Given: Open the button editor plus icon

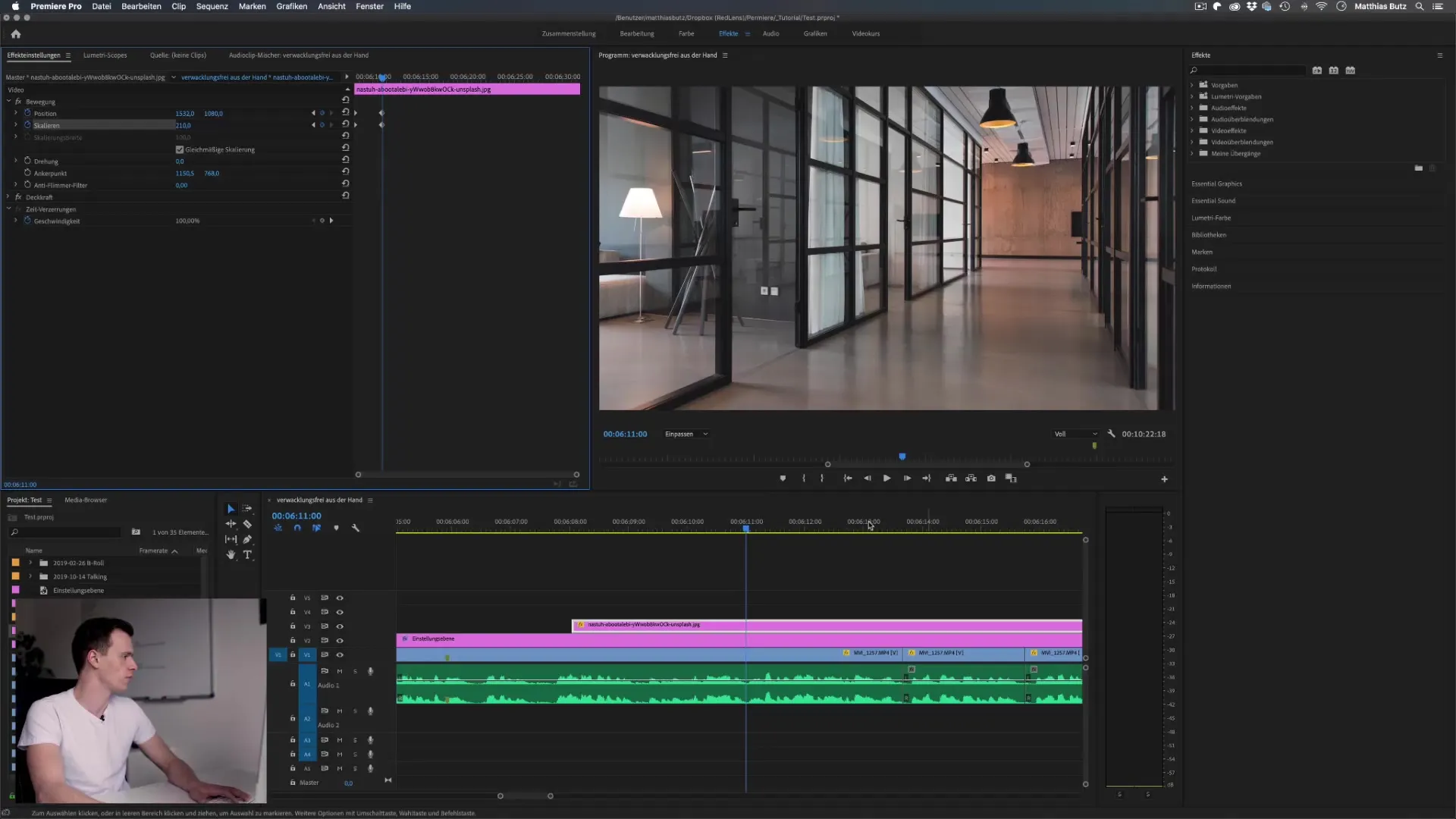Looking at the screenshot, I should (x=1164, y=479).
